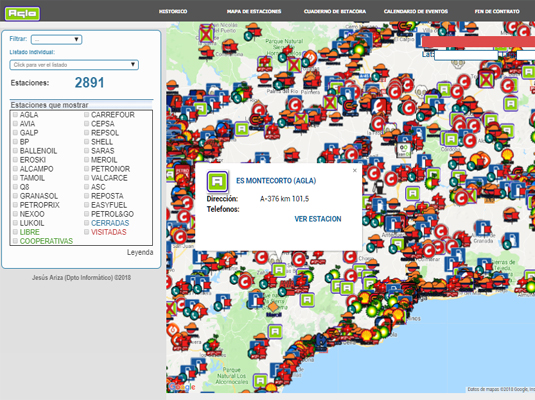Viewport: 535px width, 400px height.
Task: Open CALENDARIO DE EVENTOS
Action: tap(416, 12)
